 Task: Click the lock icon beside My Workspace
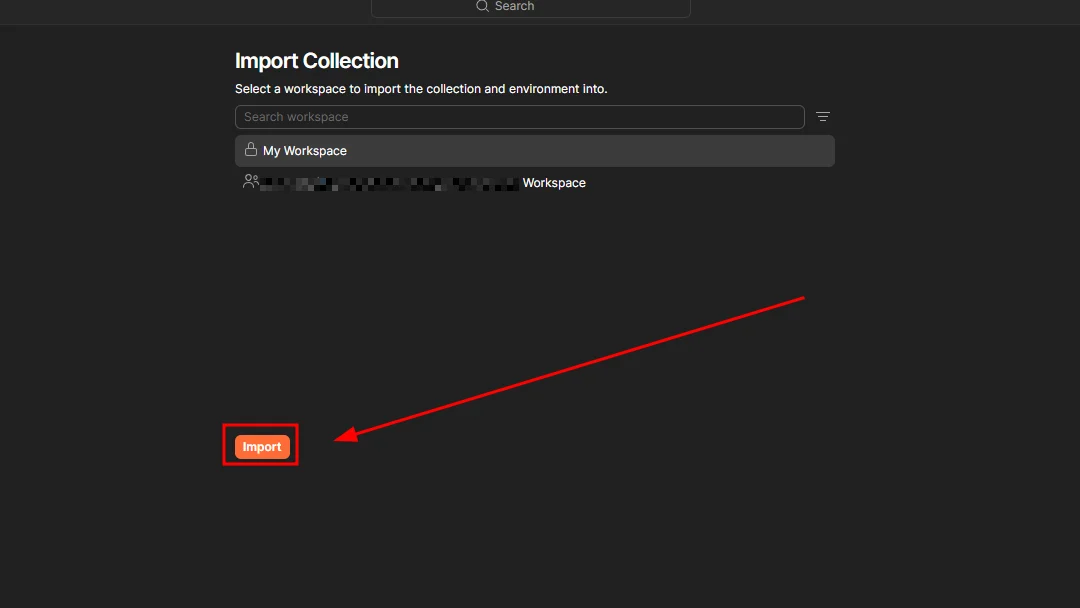click(x=251, y=149)
